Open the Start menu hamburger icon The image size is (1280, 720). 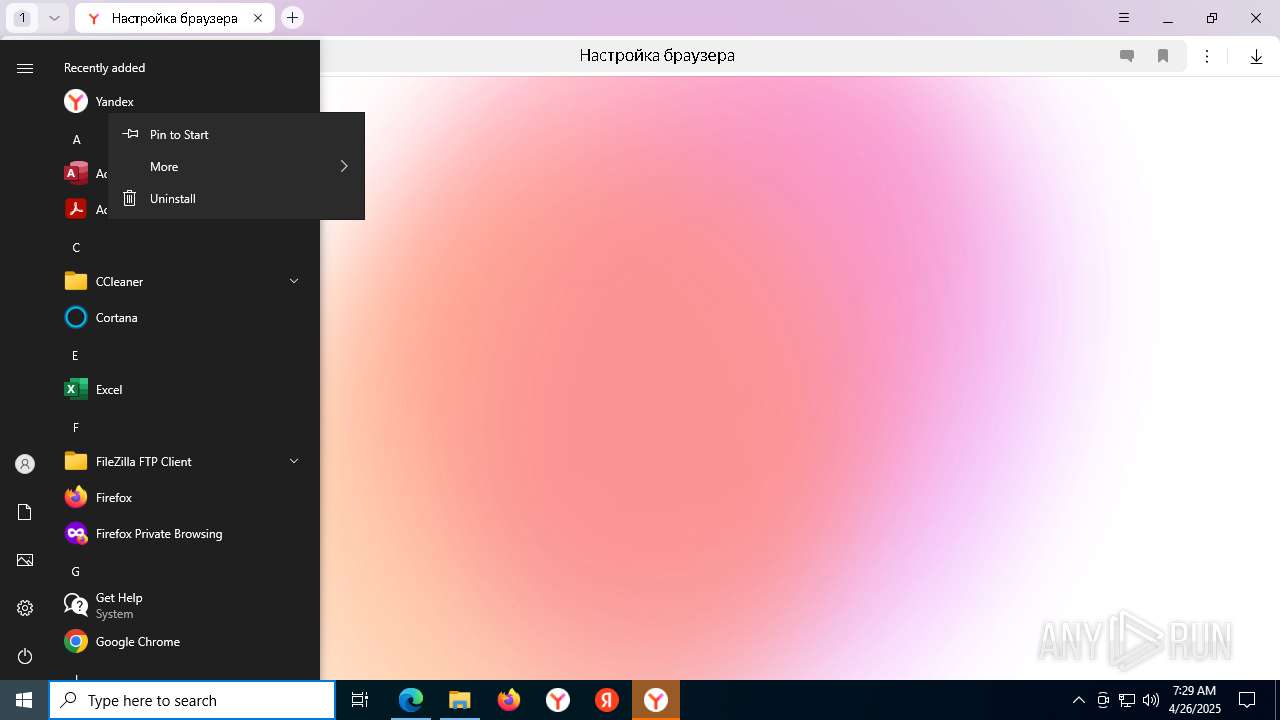[x=25, y=68]
